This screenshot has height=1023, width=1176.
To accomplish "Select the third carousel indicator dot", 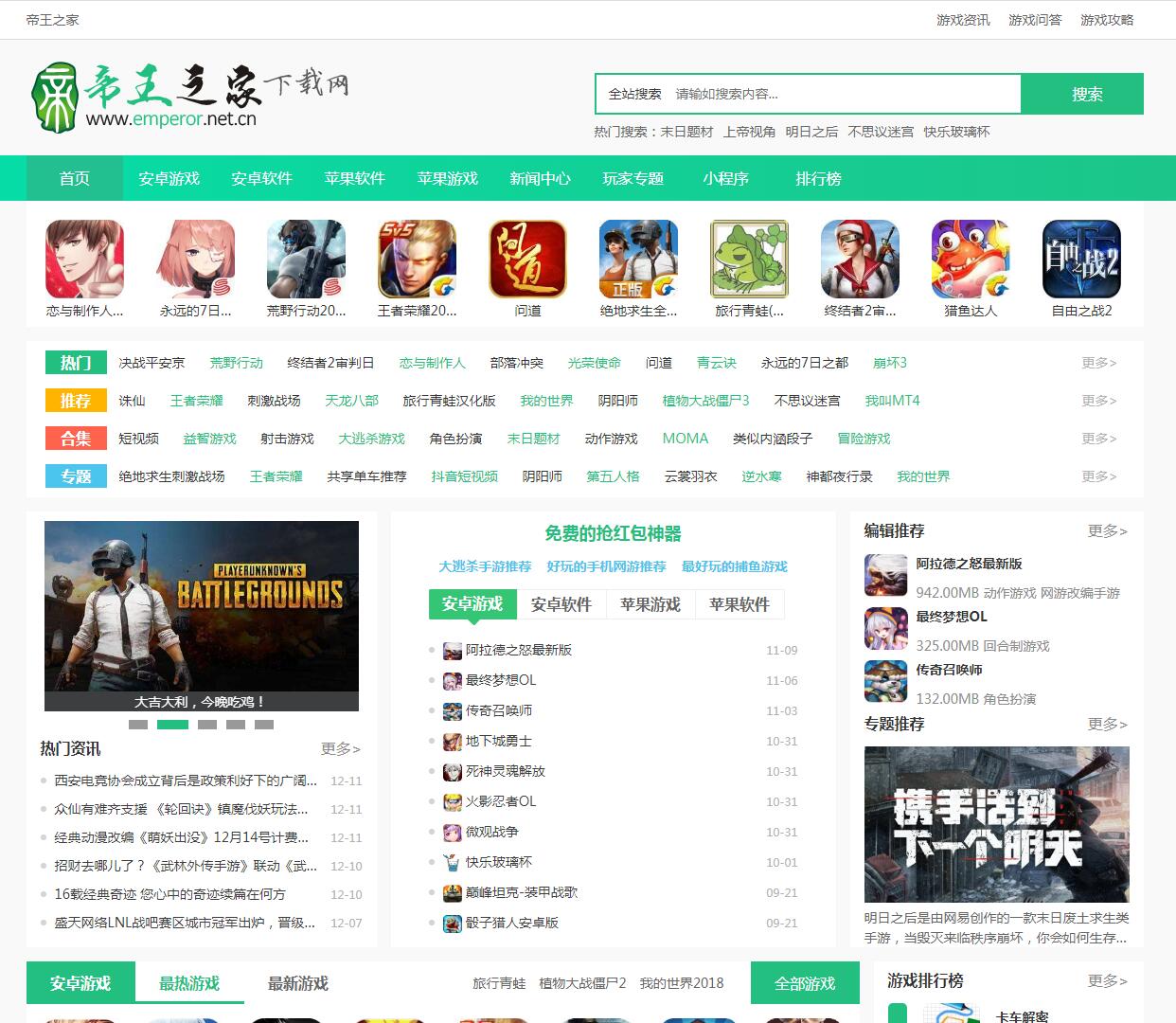I will [207, 725].
